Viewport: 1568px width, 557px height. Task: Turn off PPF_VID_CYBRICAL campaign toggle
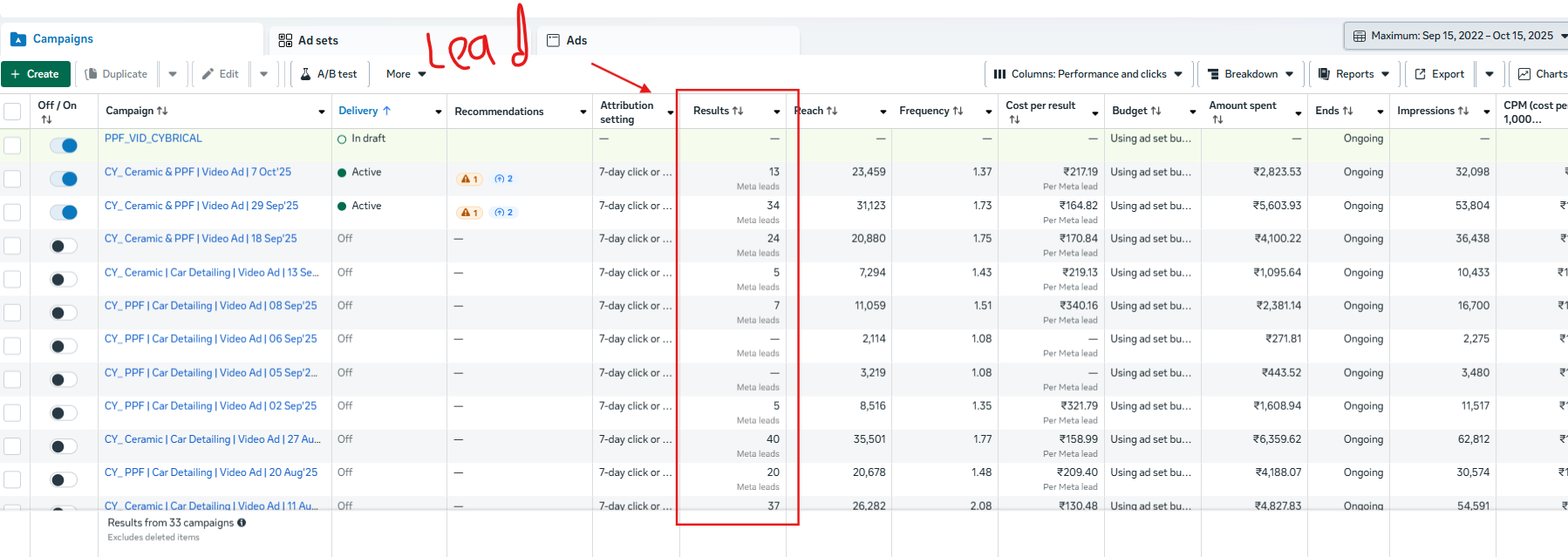[64, 146]
